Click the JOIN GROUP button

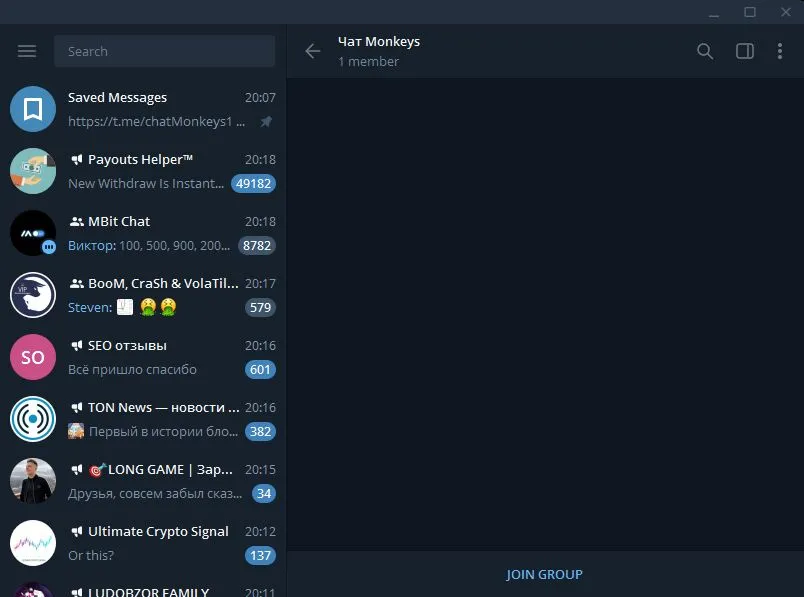[x=545, y=574]
